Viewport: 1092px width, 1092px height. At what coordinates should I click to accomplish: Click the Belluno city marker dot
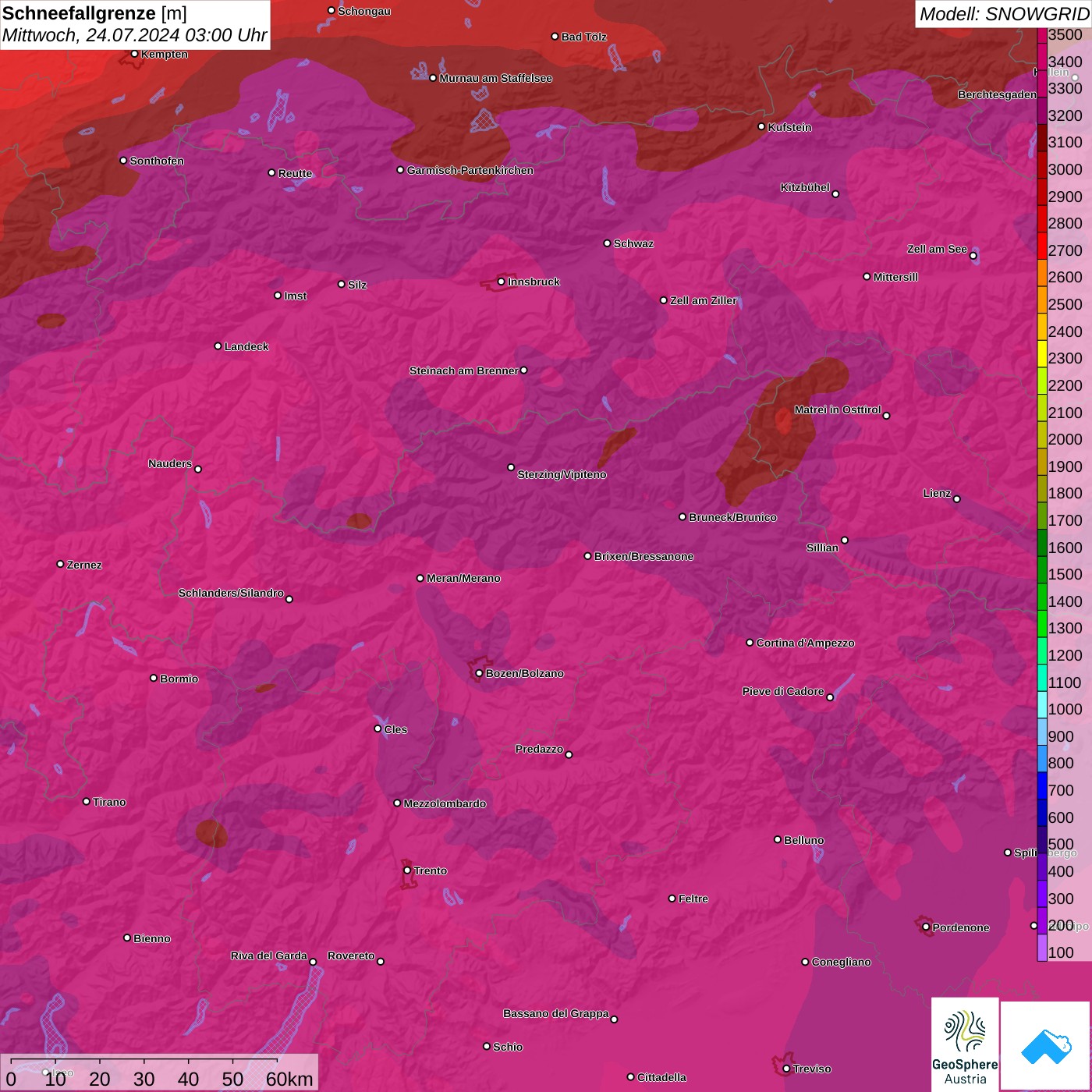coord(778,839)
